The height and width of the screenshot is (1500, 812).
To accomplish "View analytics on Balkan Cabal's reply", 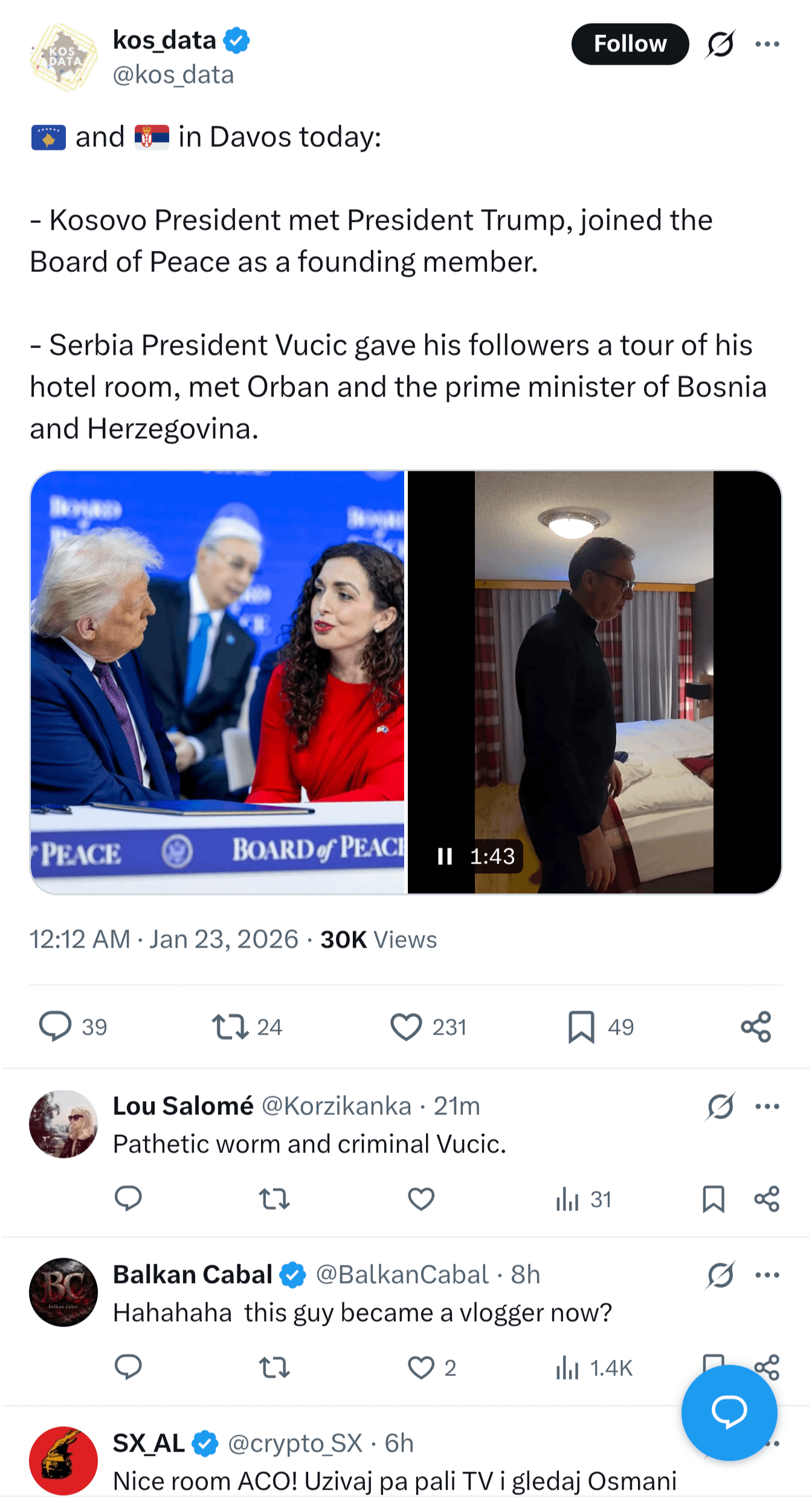I will coord(568,1368).
